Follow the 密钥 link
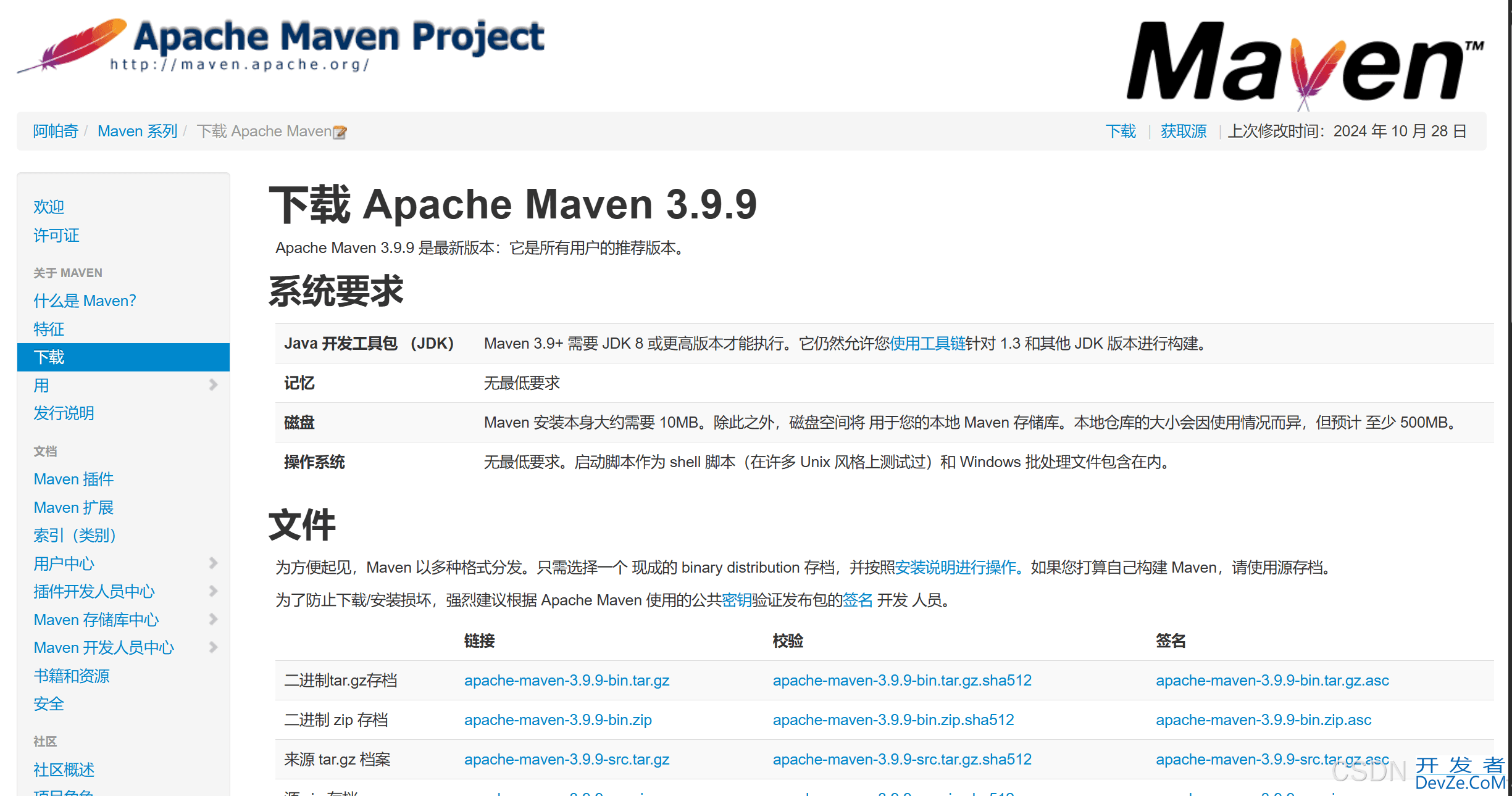Image resolution: width=1512 pixels, height=796 pixels. (737, 600)
